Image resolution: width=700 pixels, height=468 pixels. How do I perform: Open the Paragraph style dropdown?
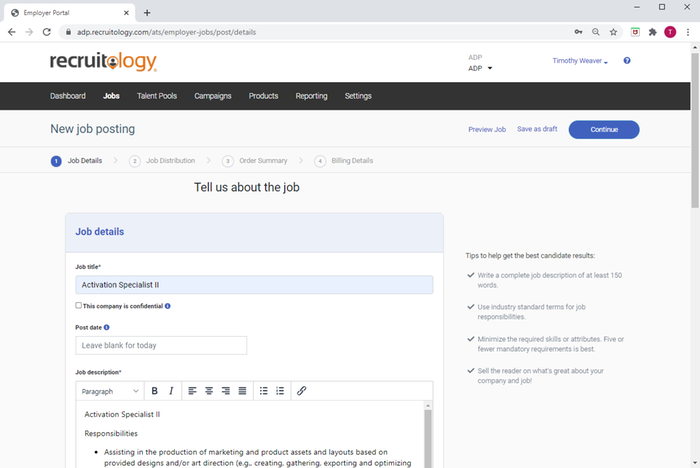tap(110, 391)
